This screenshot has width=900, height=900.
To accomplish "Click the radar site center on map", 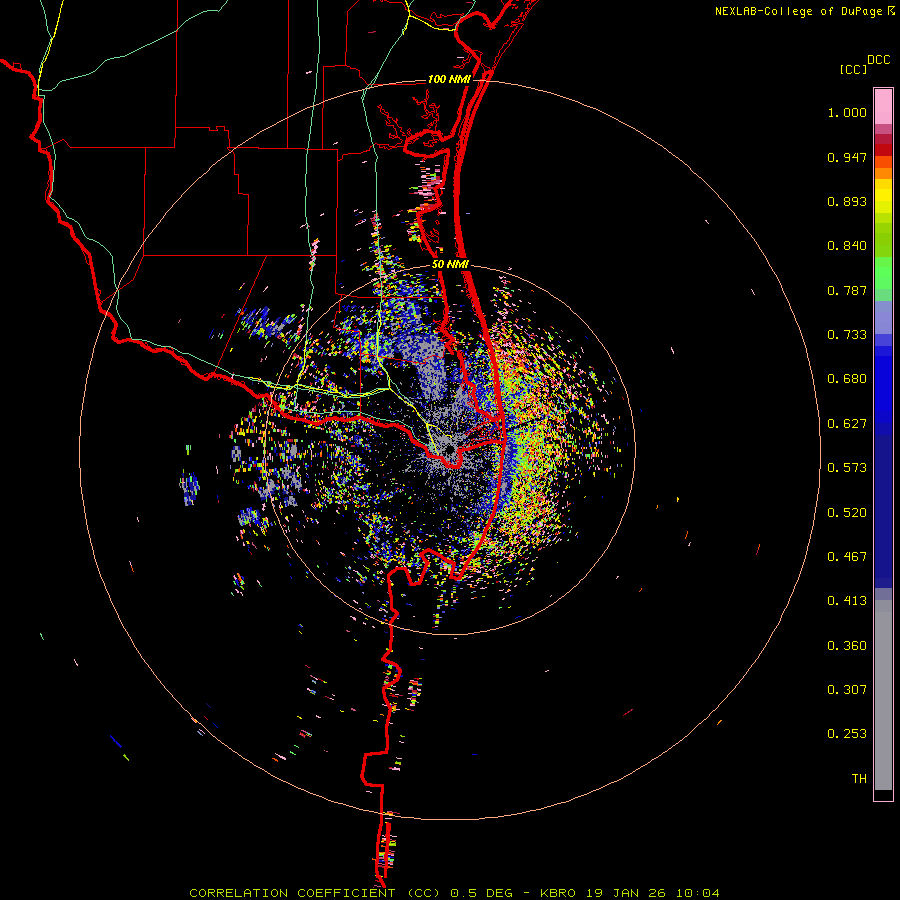I will tap(449, 449).
